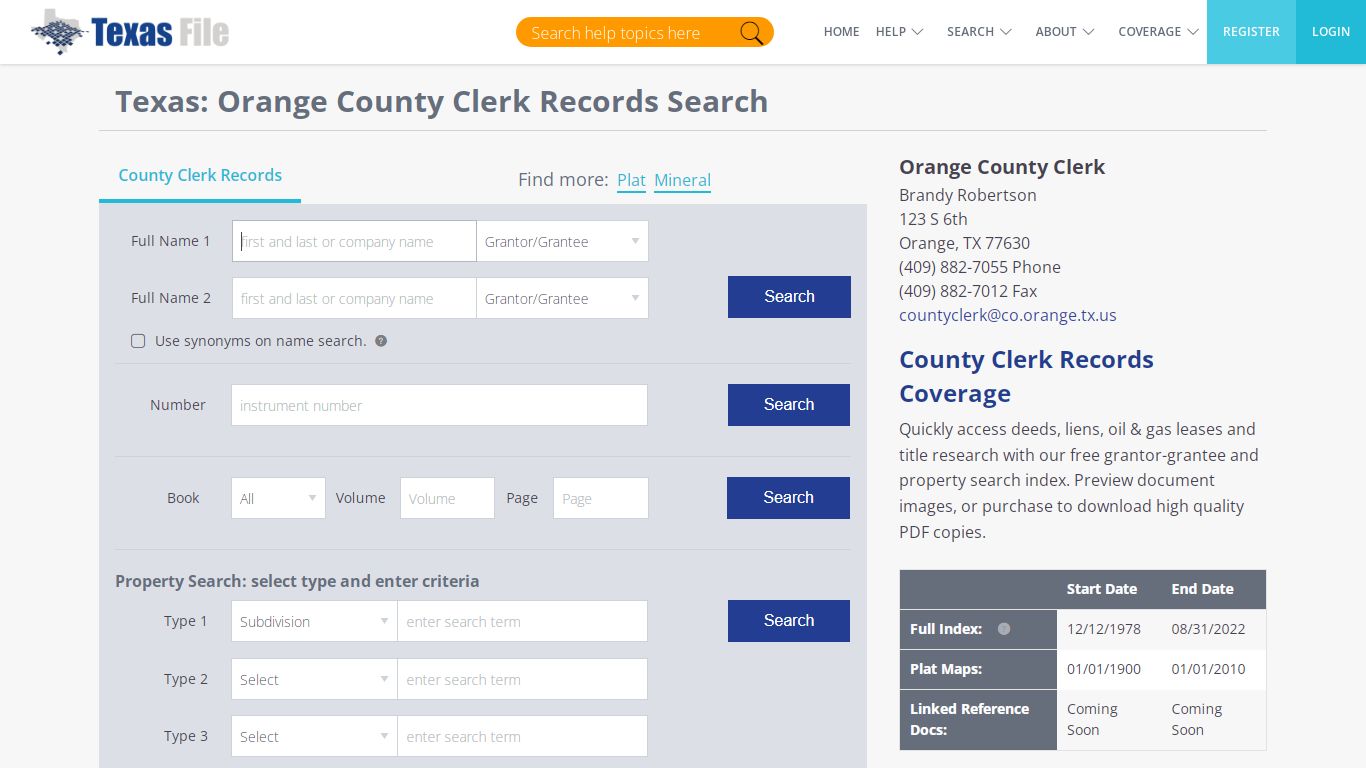
Task: Click the '(409) 882-7012 Fax' text
Action: pyautogui.click(x=968, y=291)
